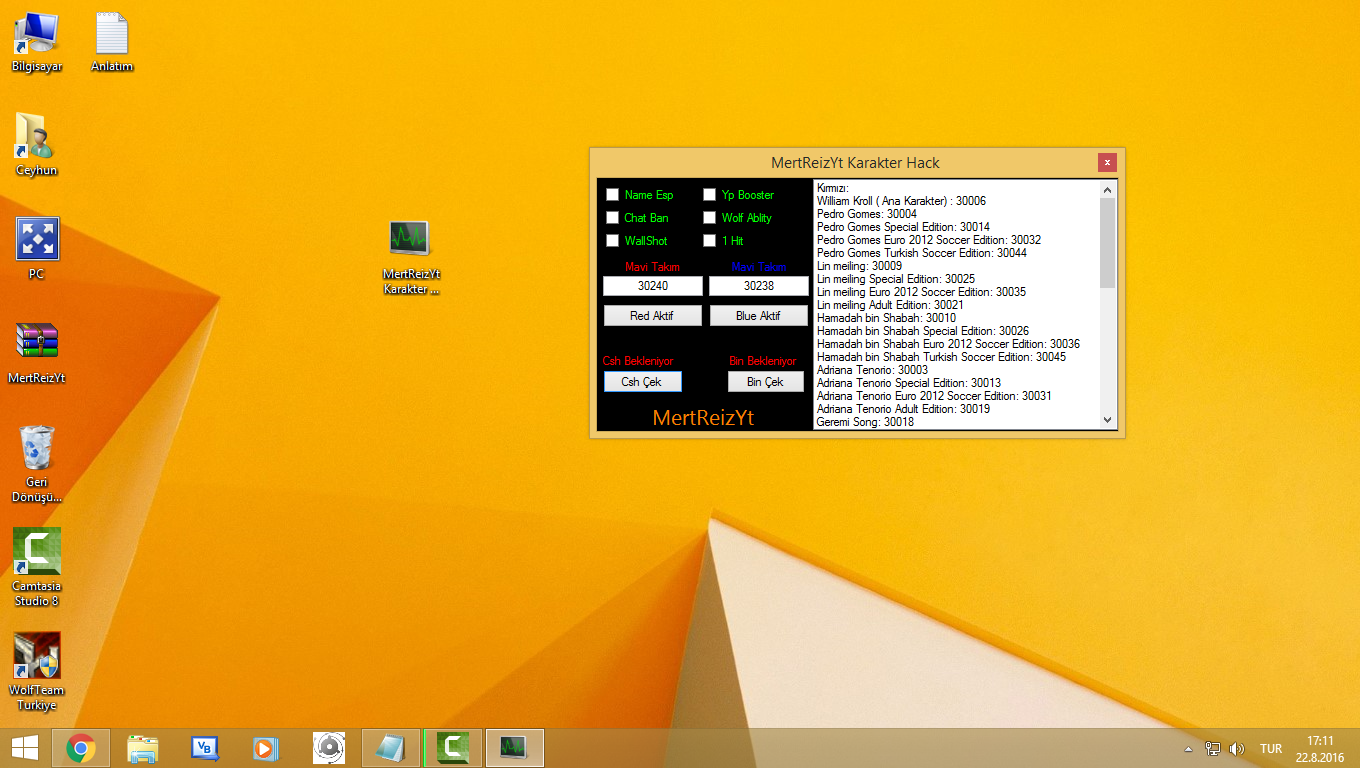Click 'Adriana Tenorio Adult Edition: 30019'
Viewport: 1360px width, 768px height.
[x=904, y=409]
